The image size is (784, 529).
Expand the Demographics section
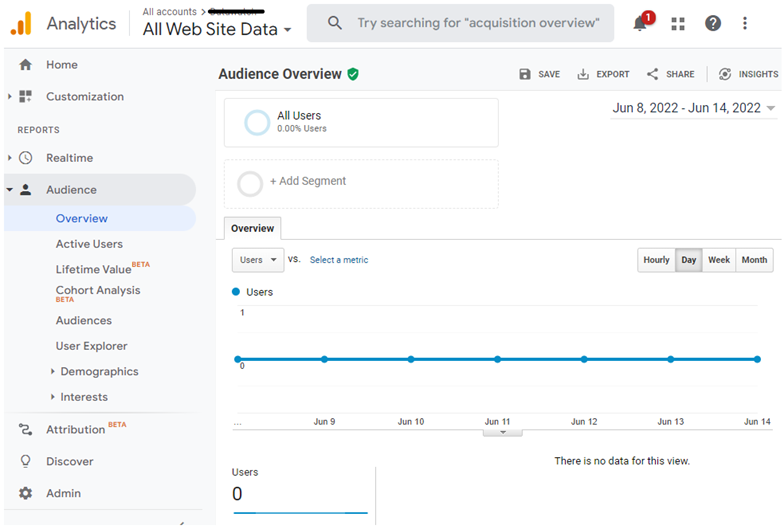coord(98,371)
